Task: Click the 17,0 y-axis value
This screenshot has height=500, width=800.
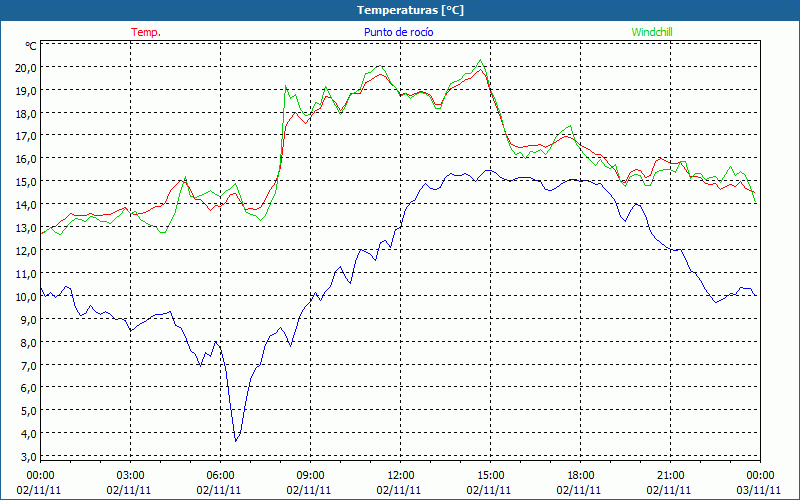Action: pyautogui.click(x=26, y=136)
